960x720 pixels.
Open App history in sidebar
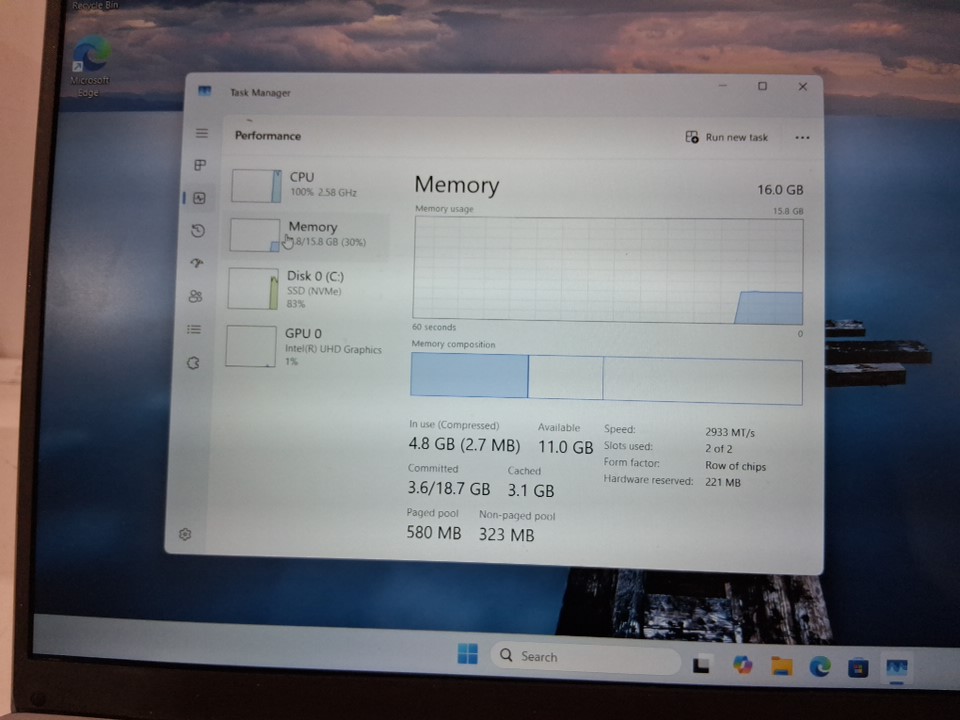pyautogui.click(x=198, y=231)
